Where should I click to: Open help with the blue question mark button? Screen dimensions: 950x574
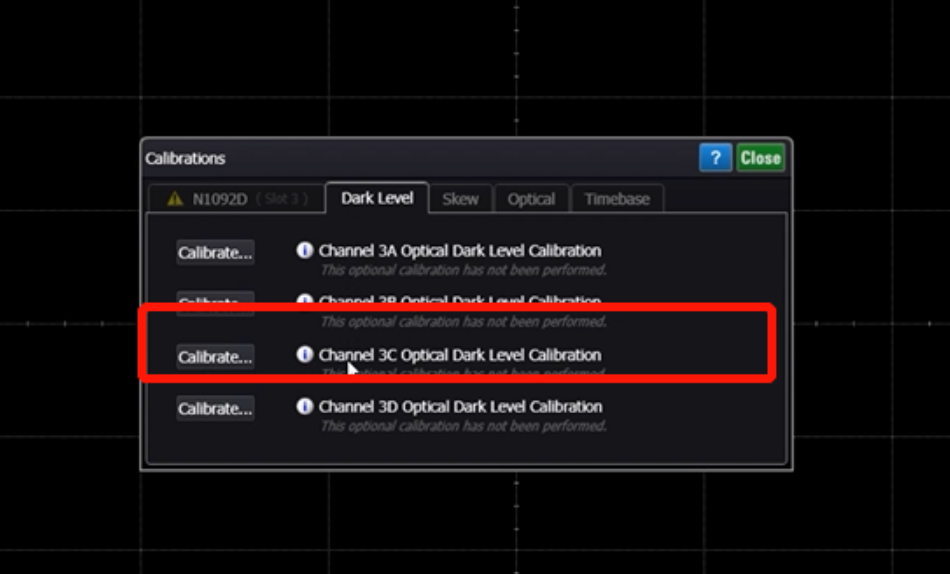(x=715, y=158)
